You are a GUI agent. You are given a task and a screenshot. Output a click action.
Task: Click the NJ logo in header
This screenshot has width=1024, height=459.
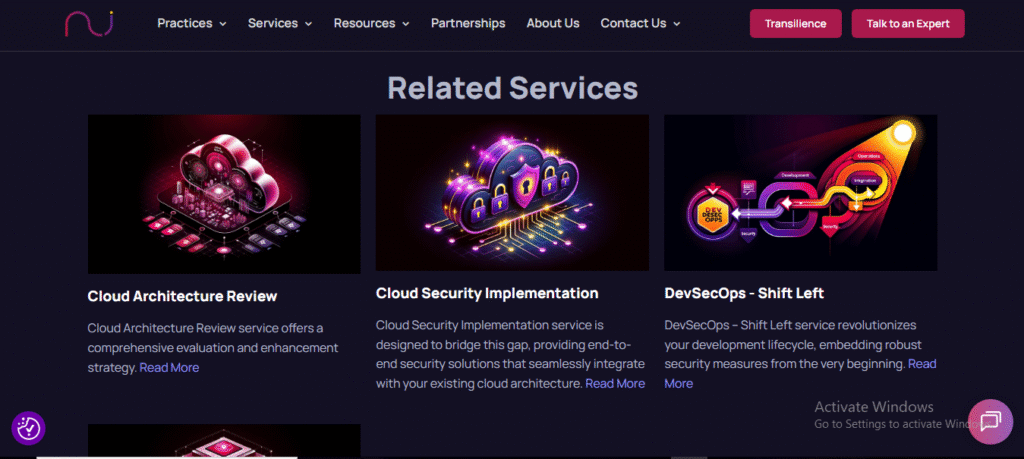coord(90,22)
